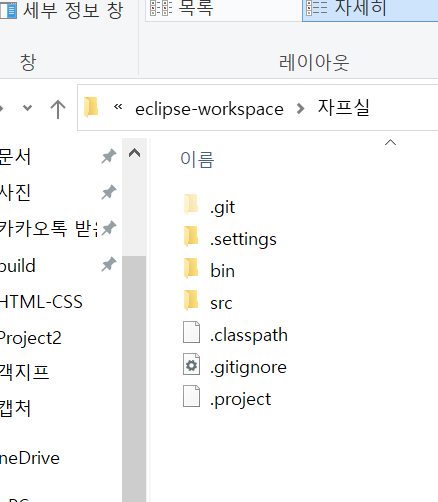The height and width of the screenshot is (502, 438).
Task: Go up one folder level
Action: [58, 109]
